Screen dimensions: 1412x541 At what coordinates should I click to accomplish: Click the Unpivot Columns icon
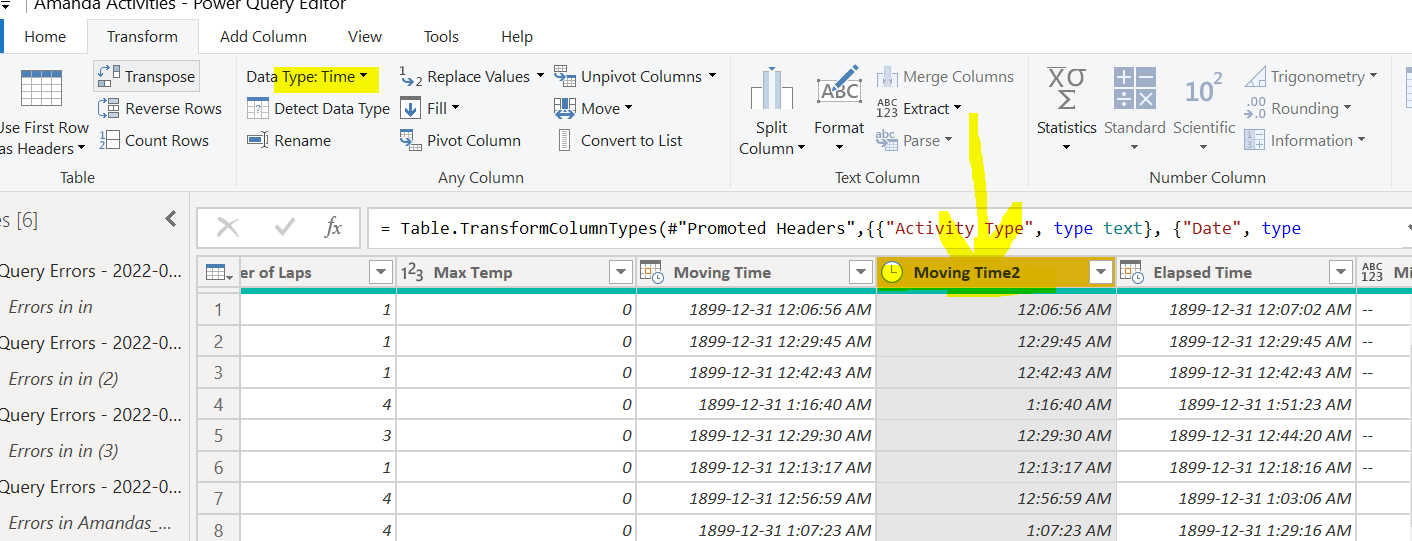click(x=565, y=76)
